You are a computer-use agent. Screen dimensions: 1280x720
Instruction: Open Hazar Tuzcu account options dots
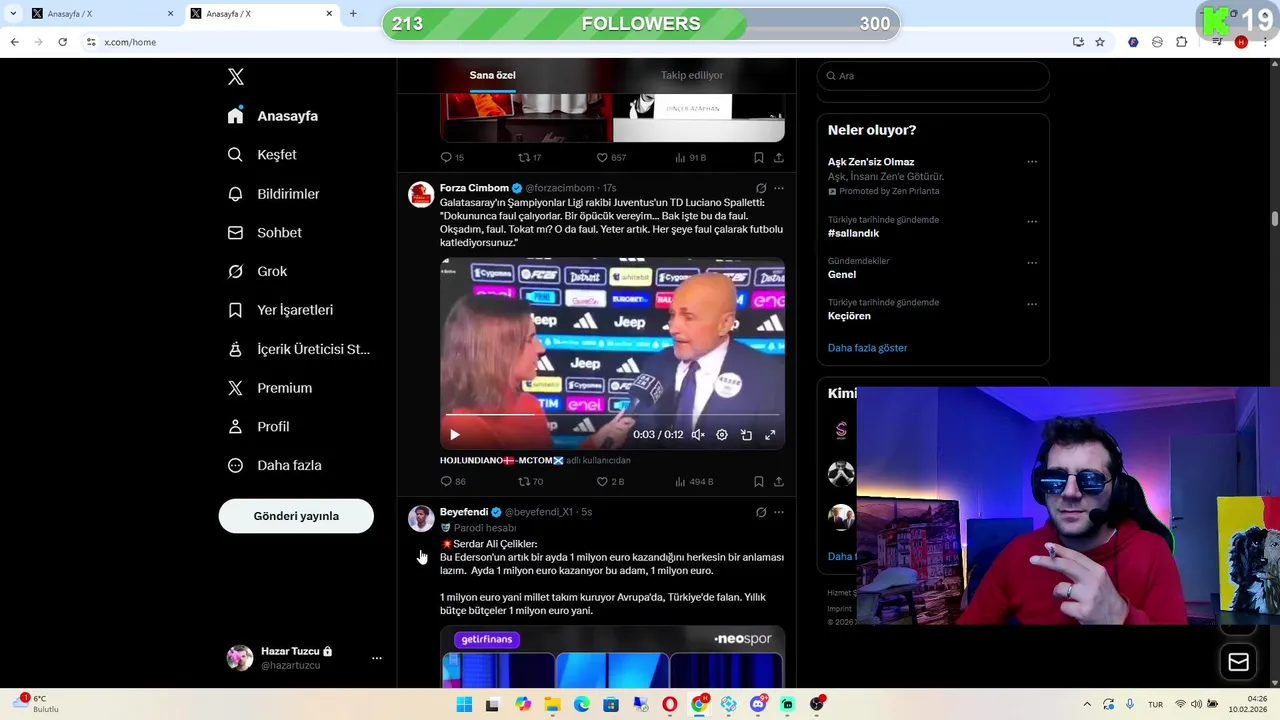click(377, 658)
